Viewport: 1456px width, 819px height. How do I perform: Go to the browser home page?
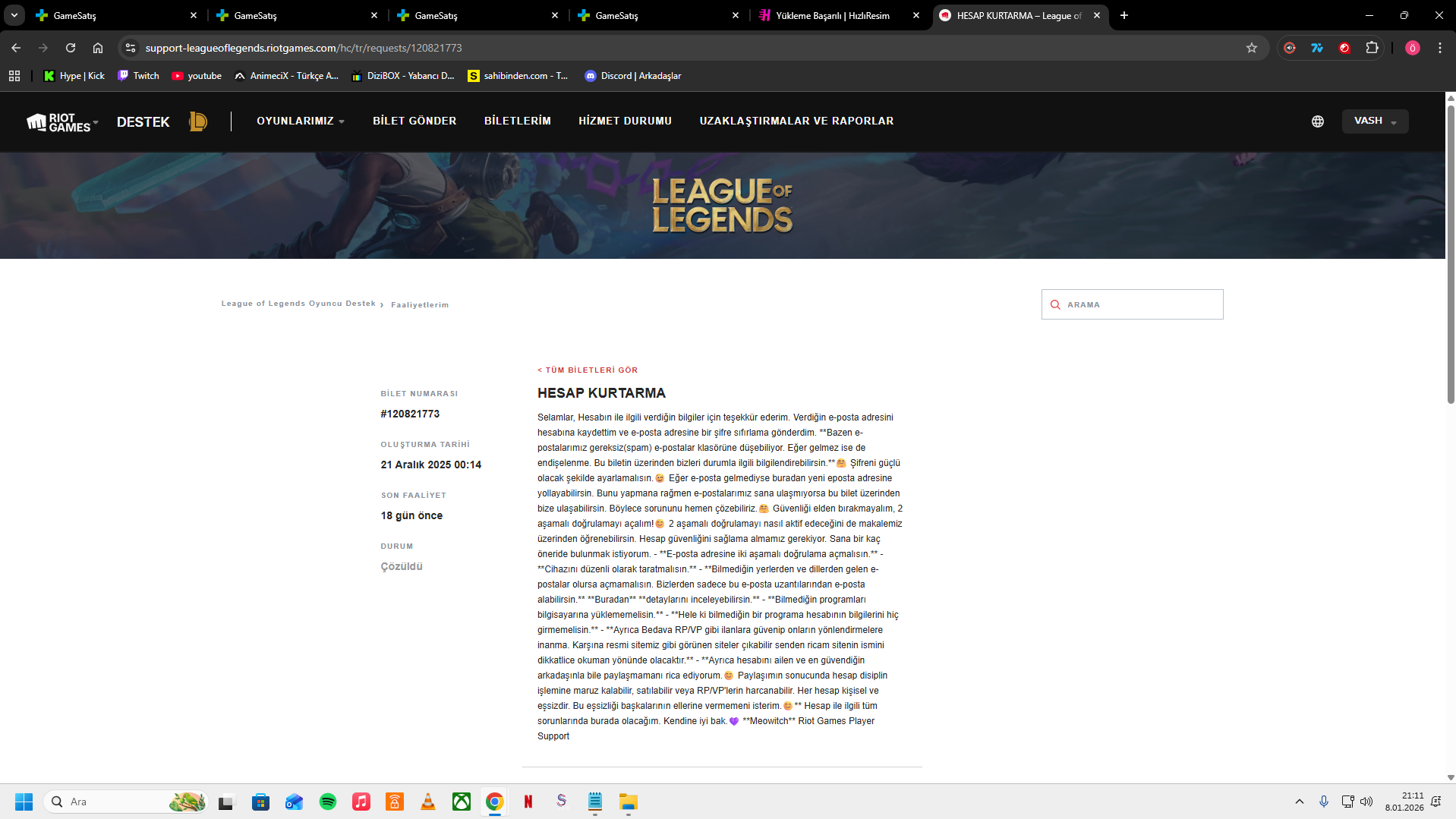(98, 48)
